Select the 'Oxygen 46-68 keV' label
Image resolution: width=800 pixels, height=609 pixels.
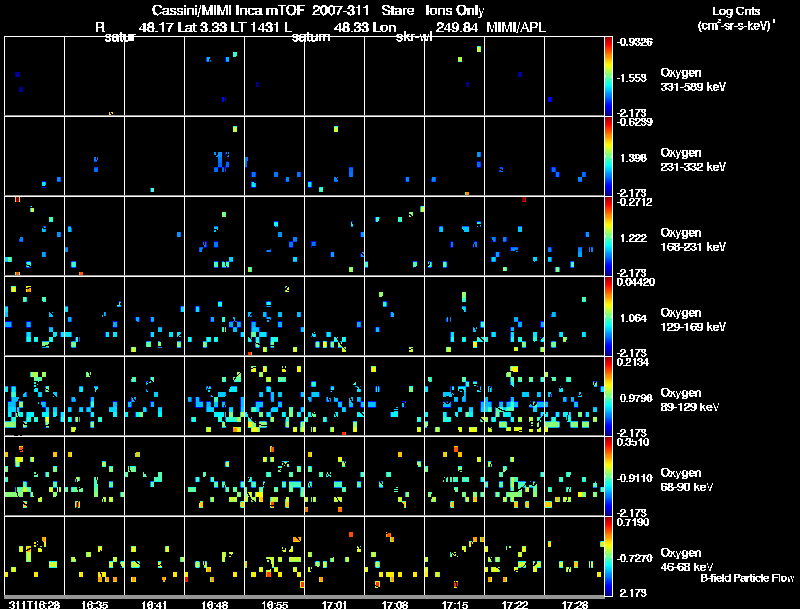click(x=687, y=560)
